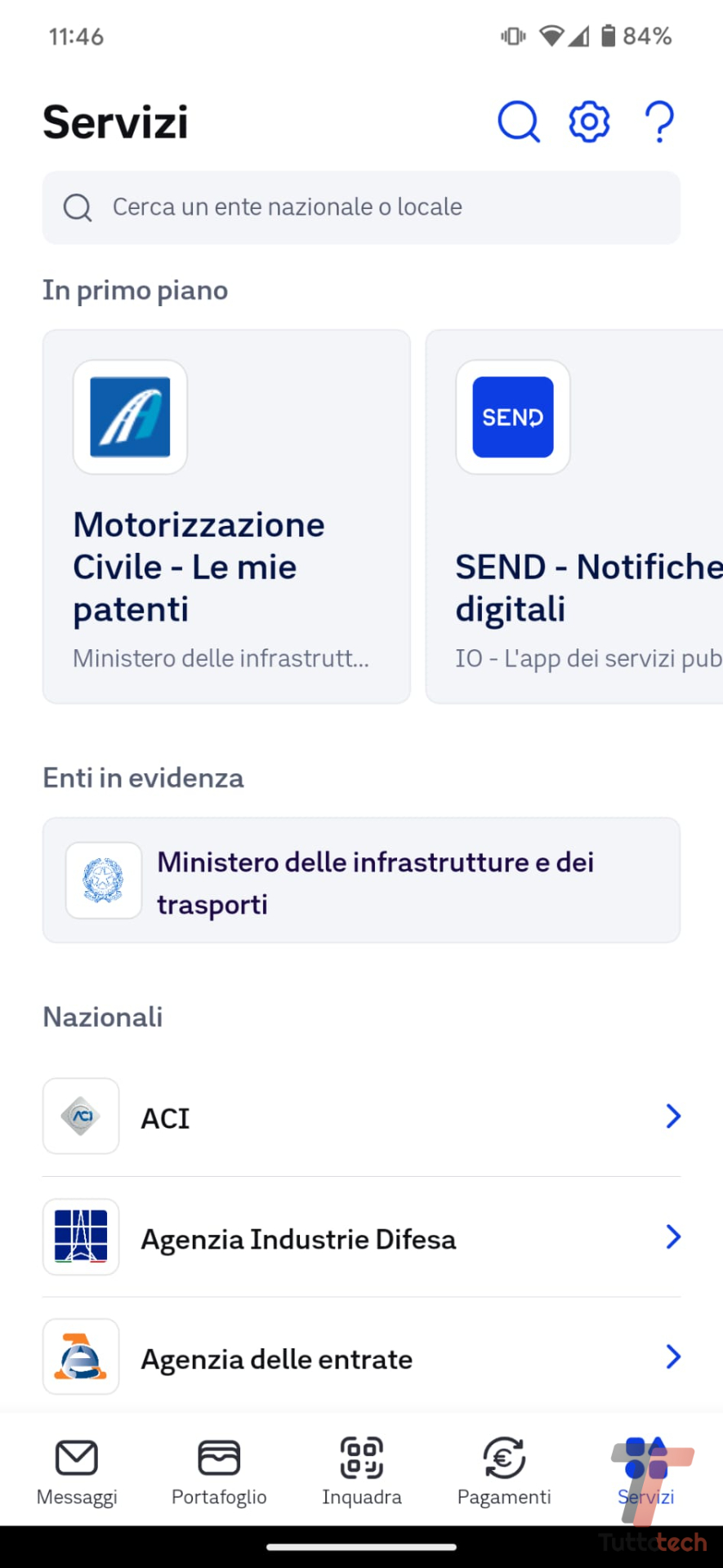The width and height of the screenshot is (723, 1568).
Task: Tap the search magnifier icon in header
Action: point(518,122)
